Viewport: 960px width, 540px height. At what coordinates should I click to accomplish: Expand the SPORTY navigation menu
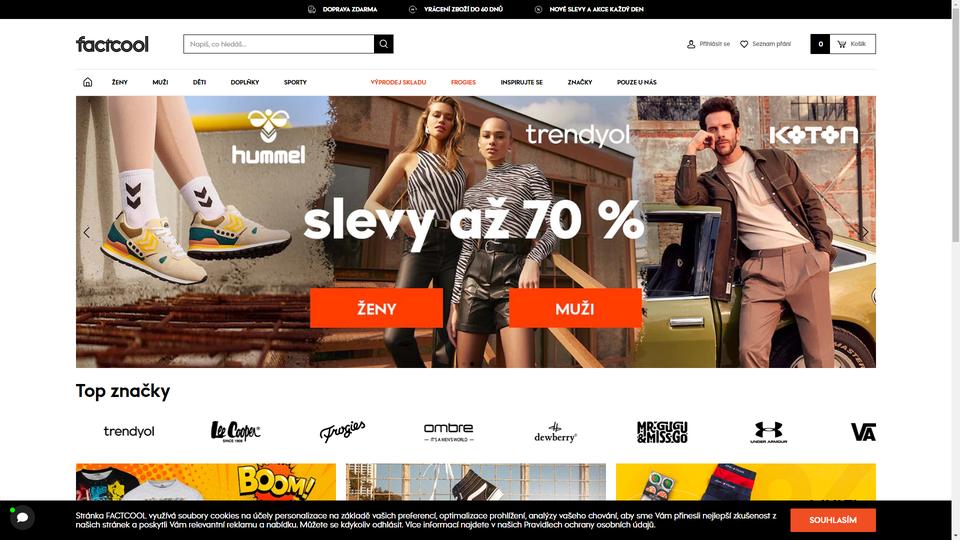pos(295,82)
